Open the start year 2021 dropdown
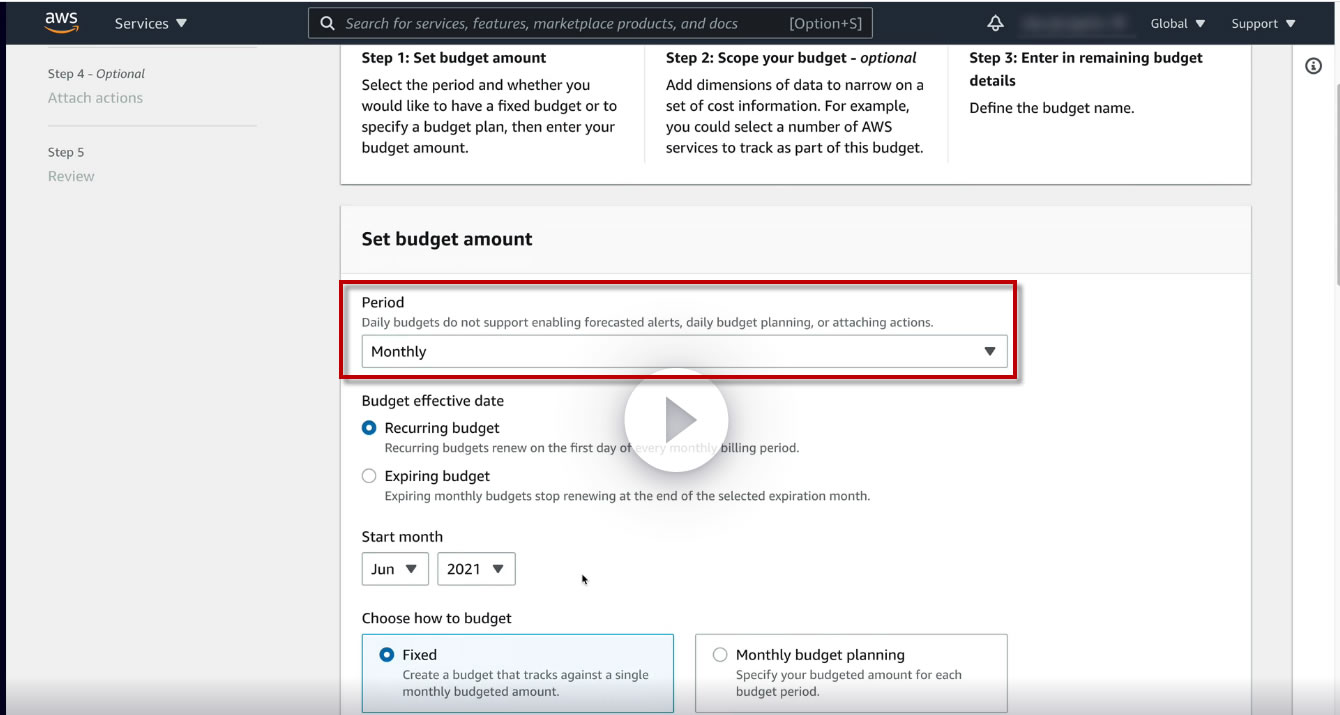1340x715 pixels. (476, 569)
